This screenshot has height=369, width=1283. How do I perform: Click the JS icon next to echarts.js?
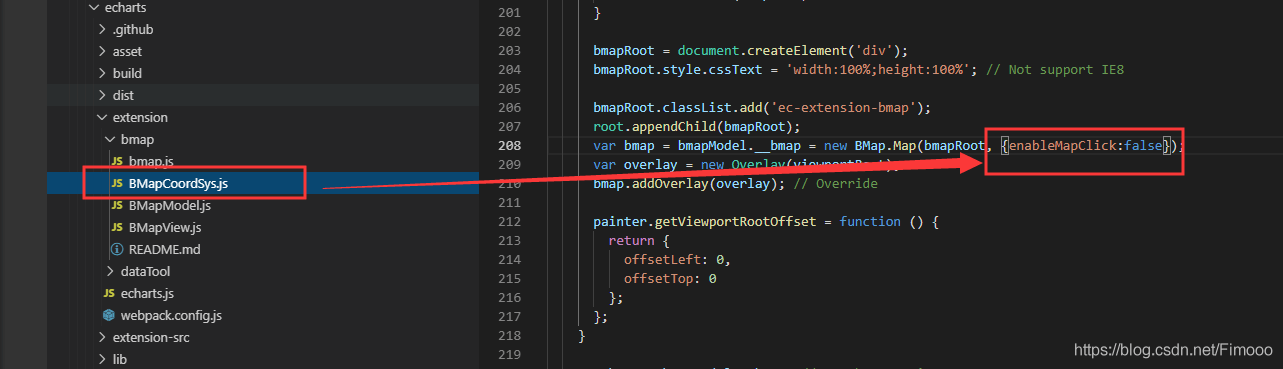pyautogui.click(x=110, y=293)
